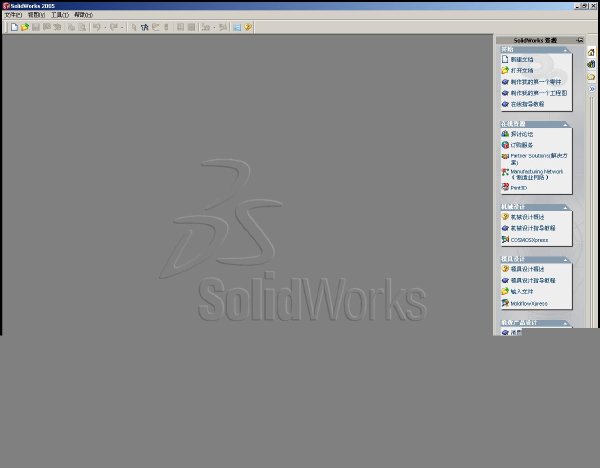The height and width of the screenshot is (468, 600).
Task: Click the folder icon for 输入文件
Action: pyautogui.click(x=505, y=291)
